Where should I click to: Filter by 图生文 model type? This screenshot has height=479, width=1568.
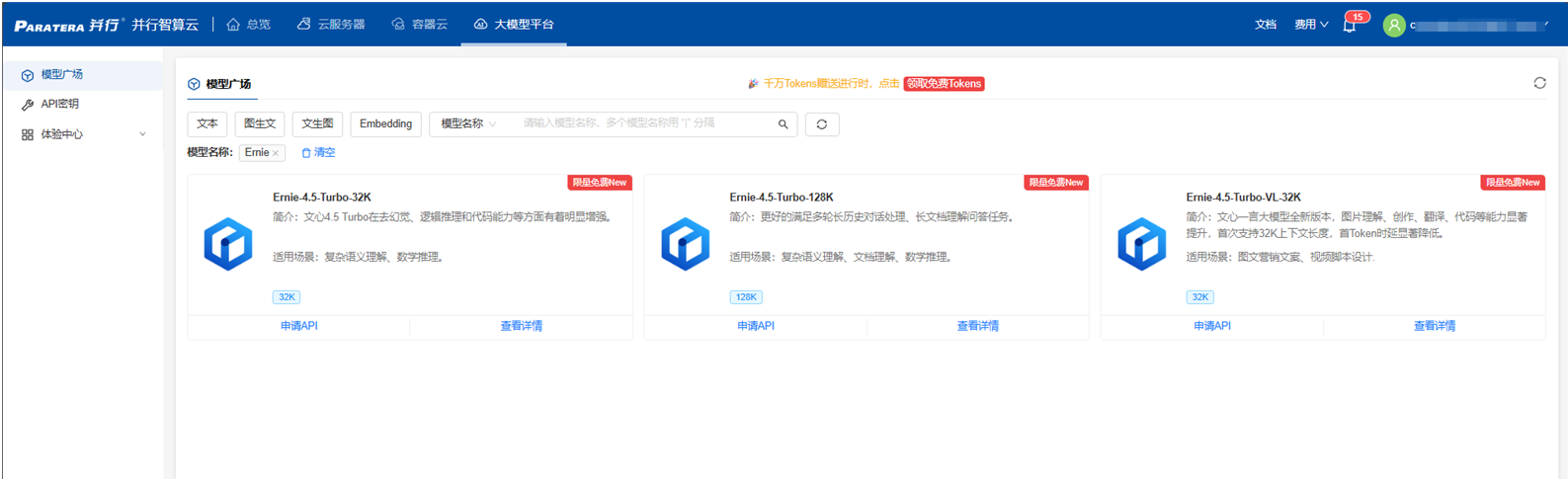click(x=260, y=124)
